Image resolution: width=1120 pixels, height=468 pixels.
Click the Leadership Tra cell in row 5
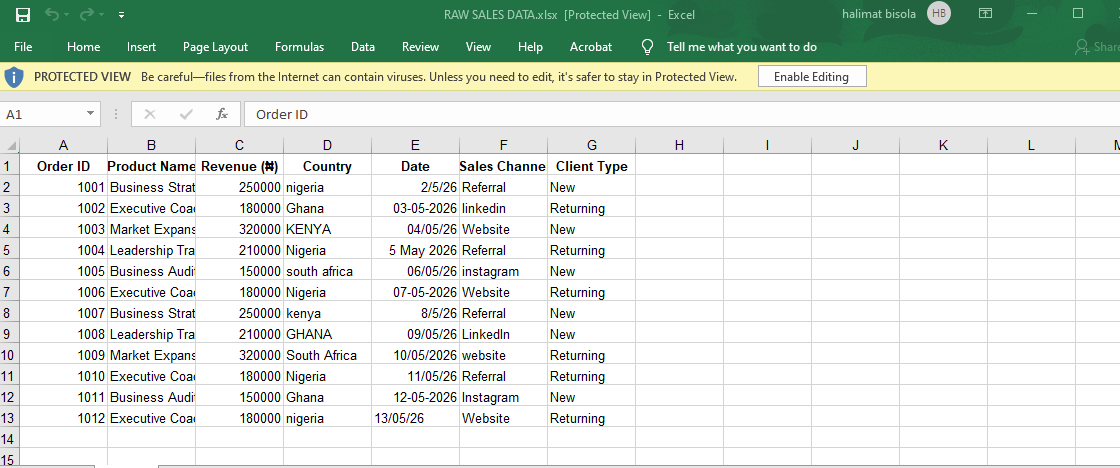pos(151,250)
